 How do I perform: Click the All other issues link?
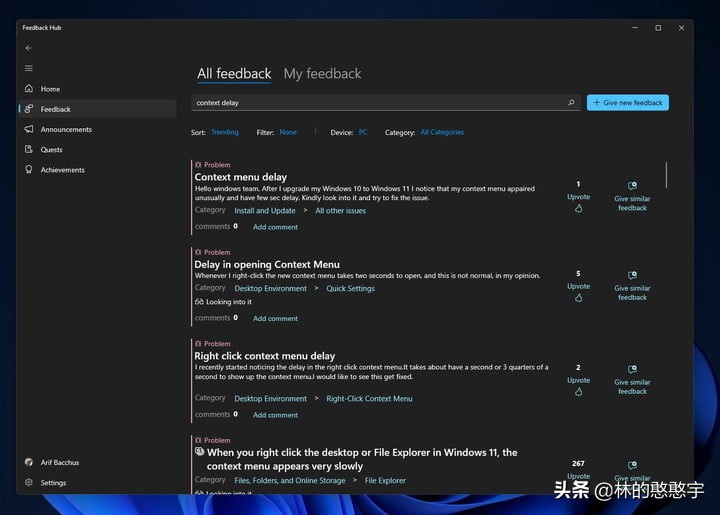pyautogui.click(x=341, y=211)
